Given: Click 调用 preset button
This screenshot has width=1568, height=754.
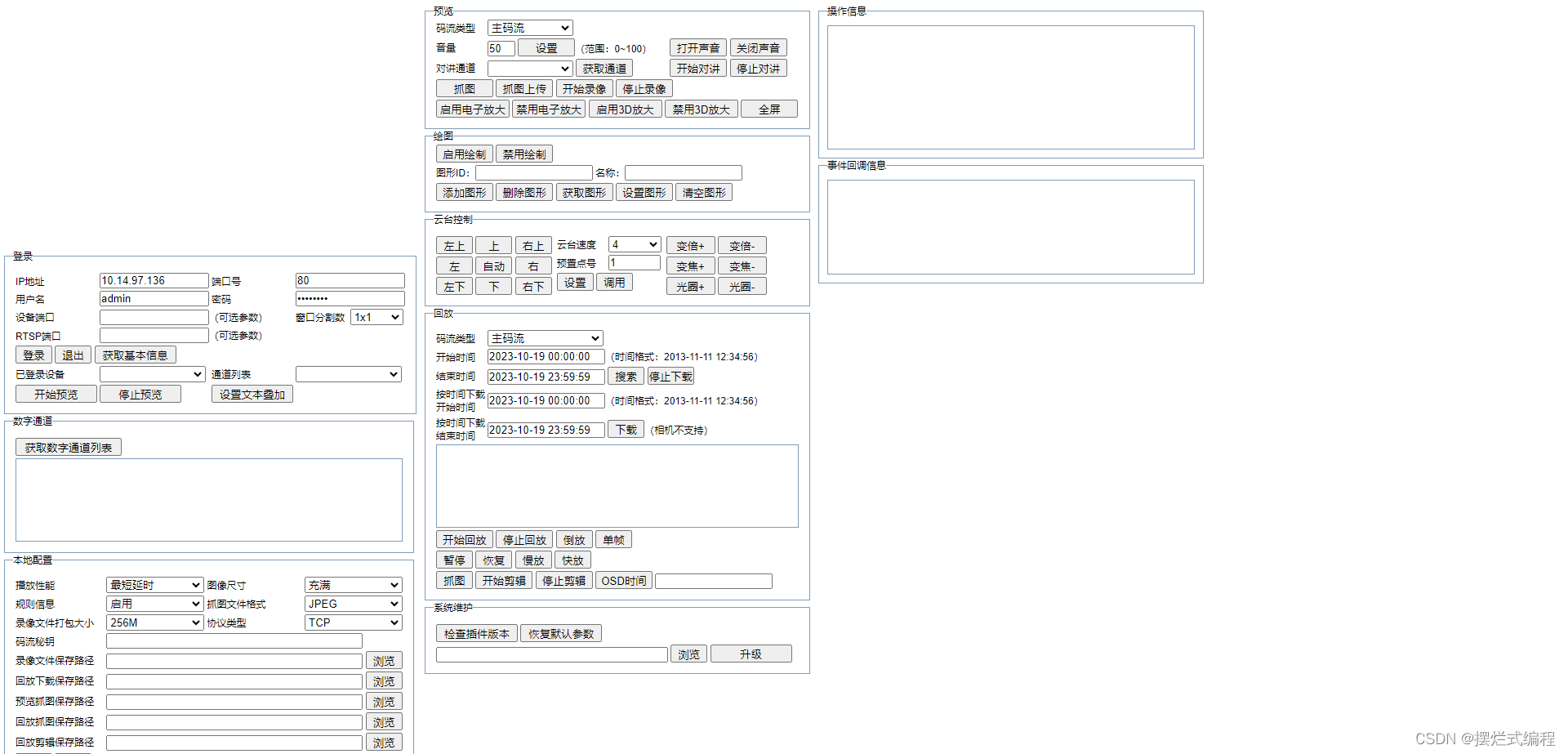Looking at the screenshot, I should pyautogui.click(x=614, y=283).
